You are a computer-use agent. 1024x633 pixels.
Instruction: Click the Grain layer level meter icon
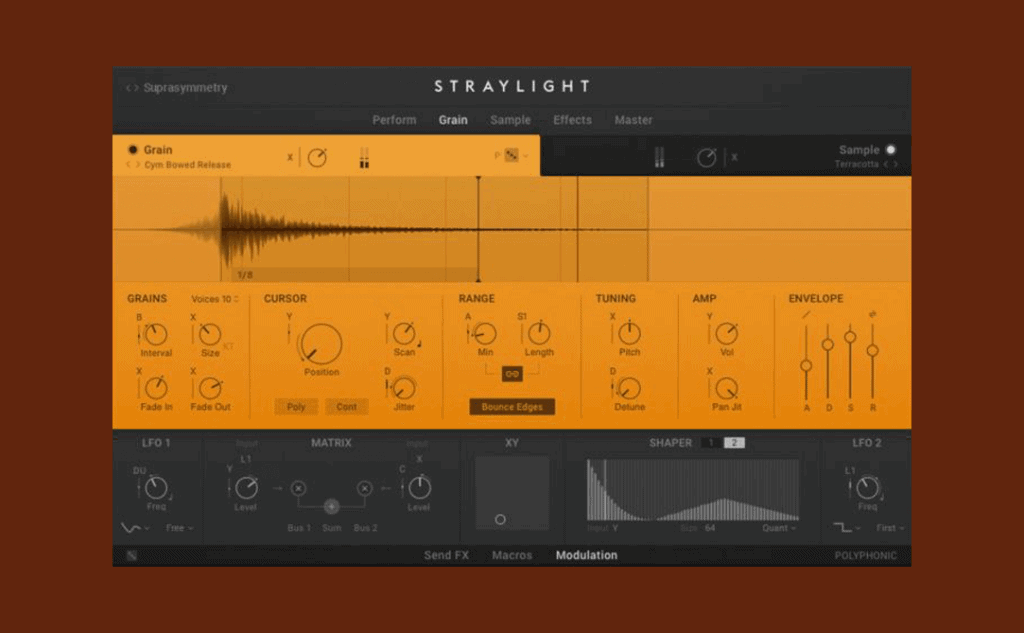click(x=364, y=158)
